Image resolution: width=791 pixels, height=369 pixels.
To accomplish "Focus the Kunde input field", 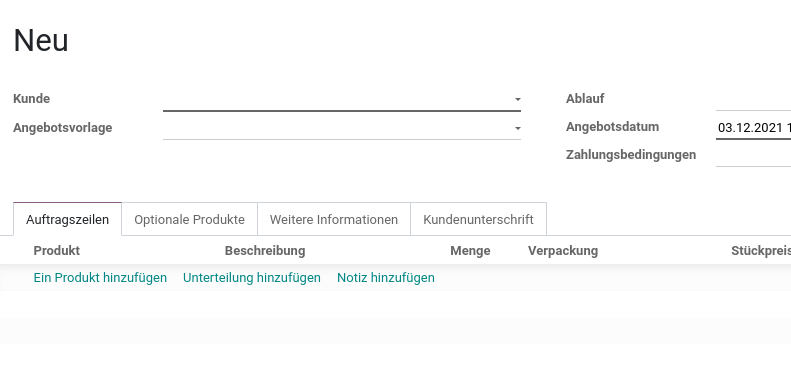I will [338, 99].
